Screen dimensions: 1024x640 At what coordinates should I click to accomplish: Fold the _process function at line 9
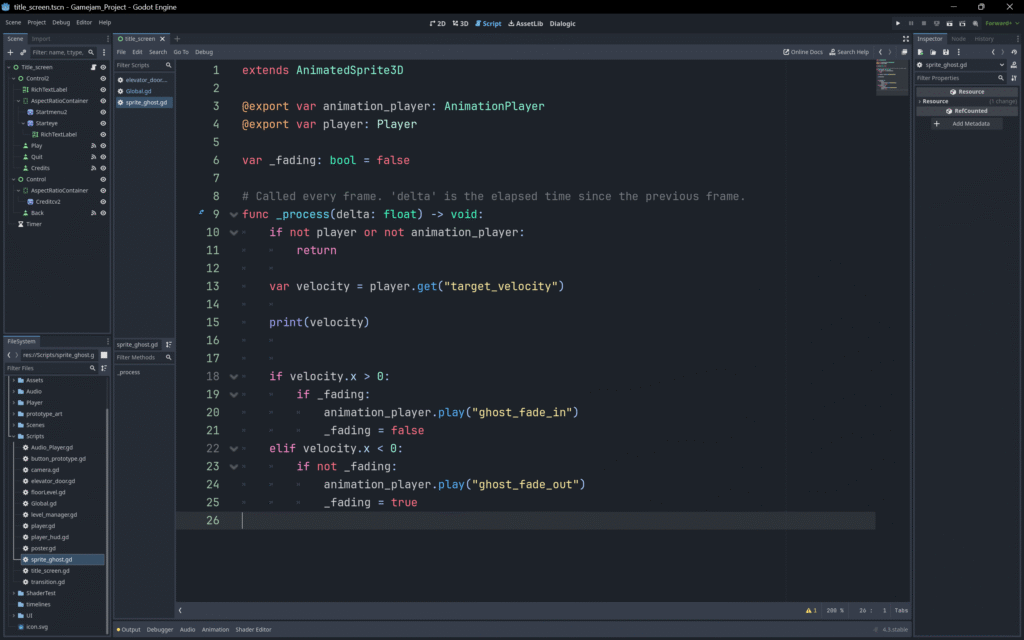pos(233,214)
